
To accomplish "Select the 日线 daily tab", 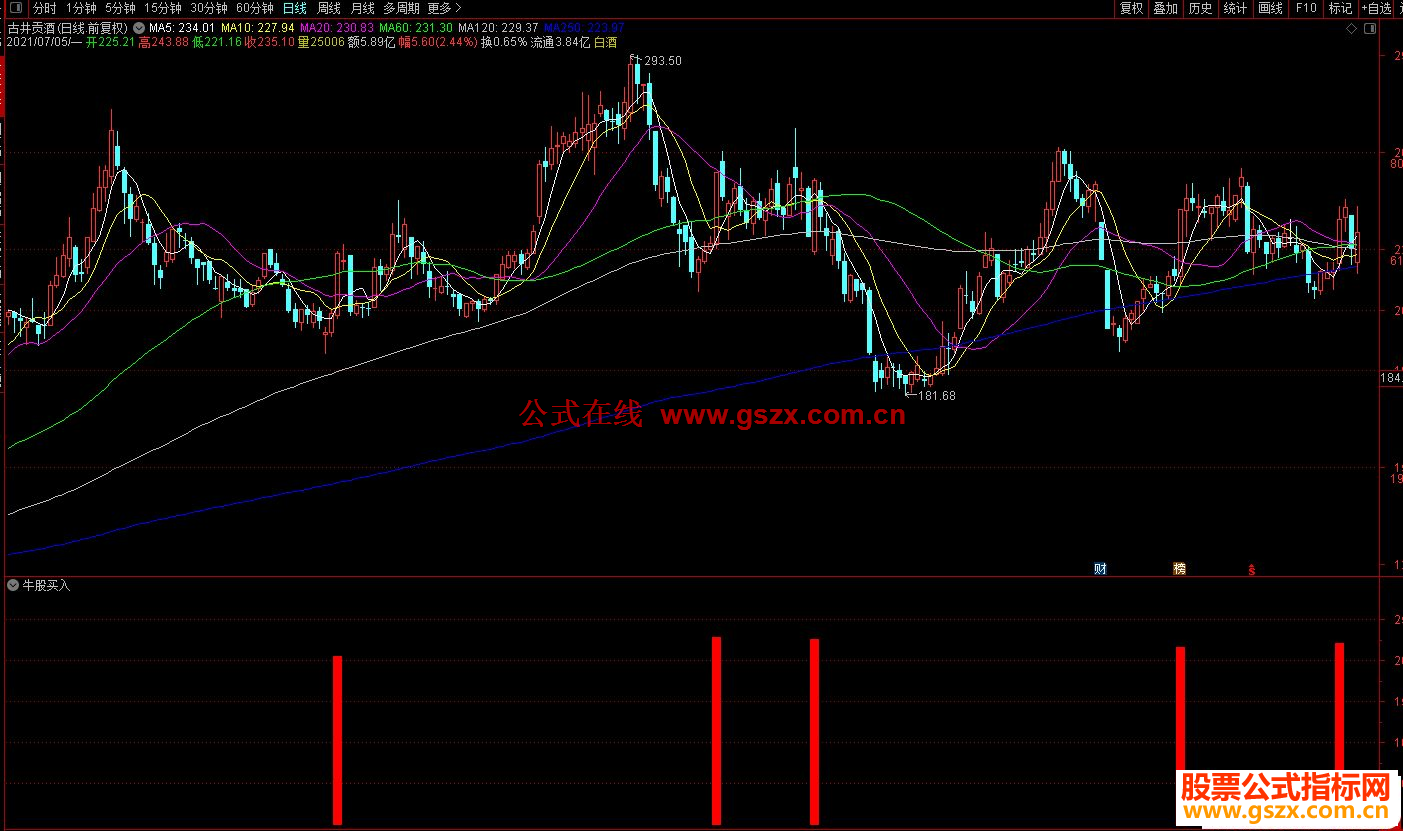I will (294, 8).
